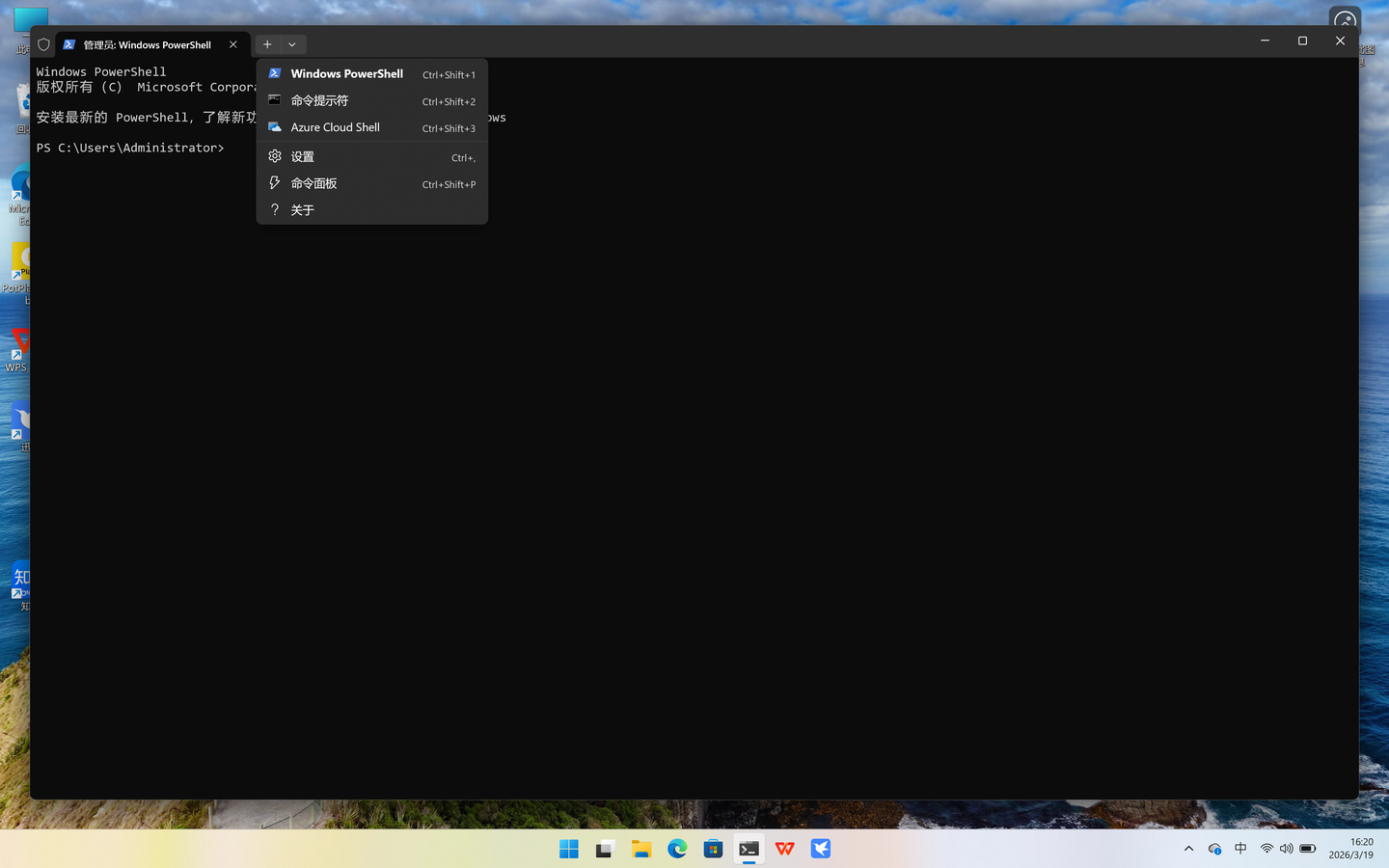This screenshot has height=868, width=1389.
Task: Click the administrator shield icon in title bar
Action: 43,44
